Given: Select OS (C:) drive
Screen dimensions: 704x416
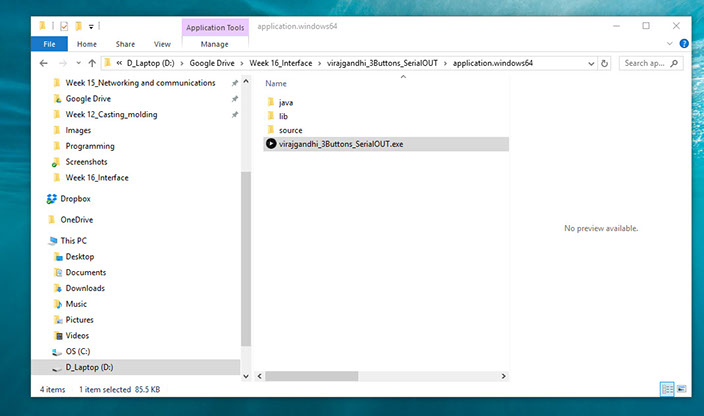Looking at the screenshot, I should pos(77,351).
